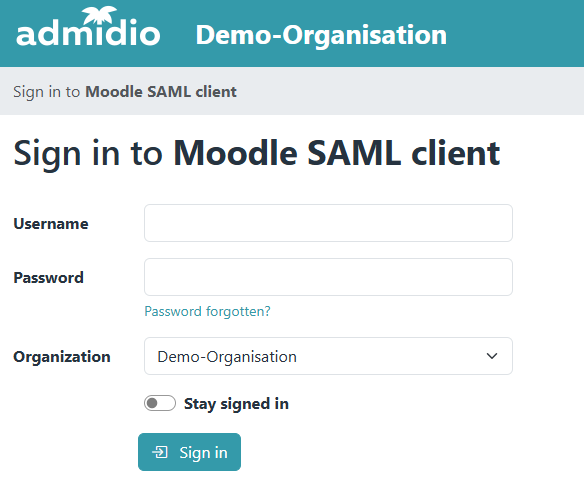
Task: Click the palm tree icon above admidio
Action: 99,15
